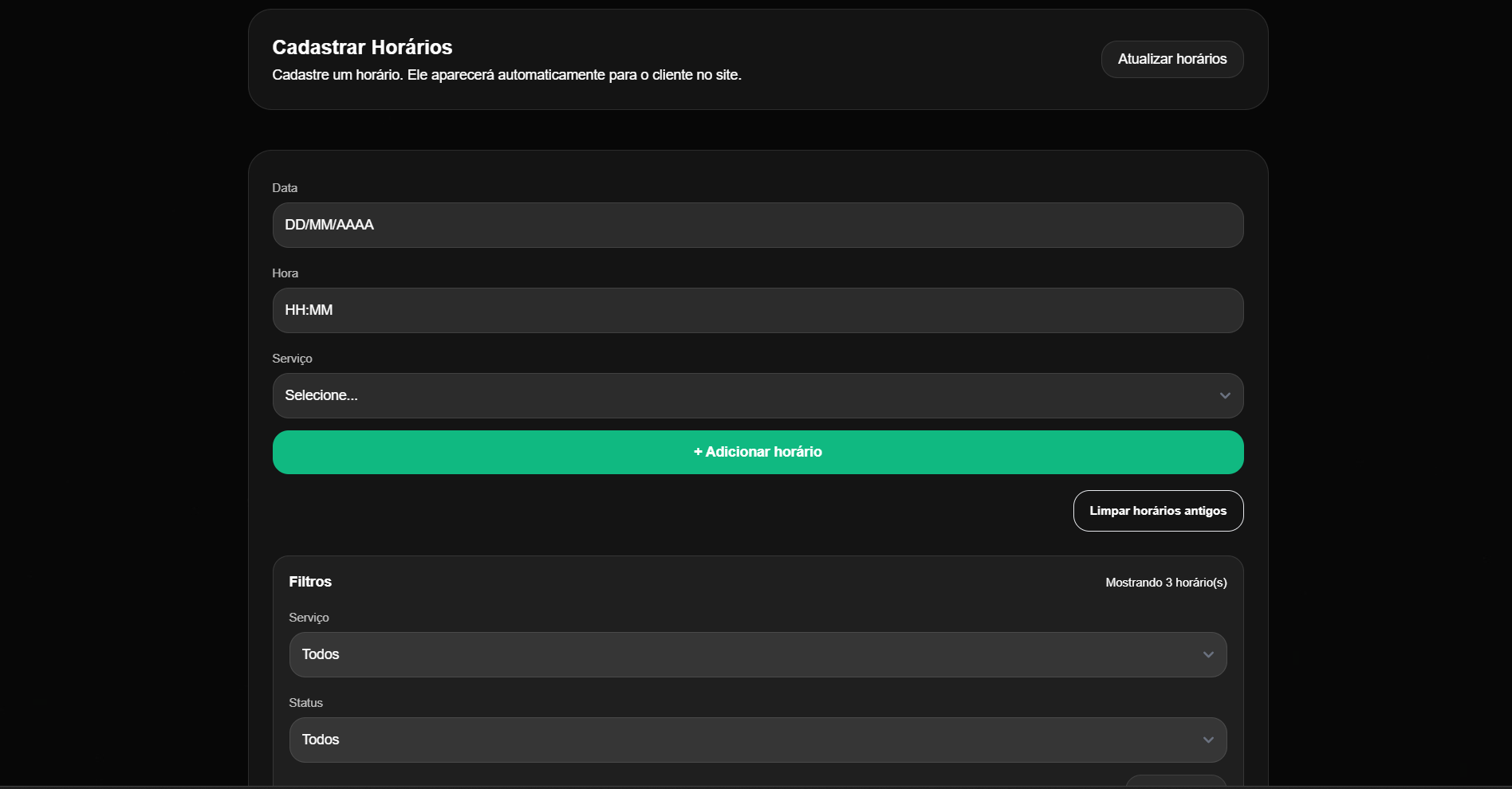The height and width of the screenshot is (789, 1512).
Task: Click the 'Cadastre um horário' description text
Action: [506, 75]
